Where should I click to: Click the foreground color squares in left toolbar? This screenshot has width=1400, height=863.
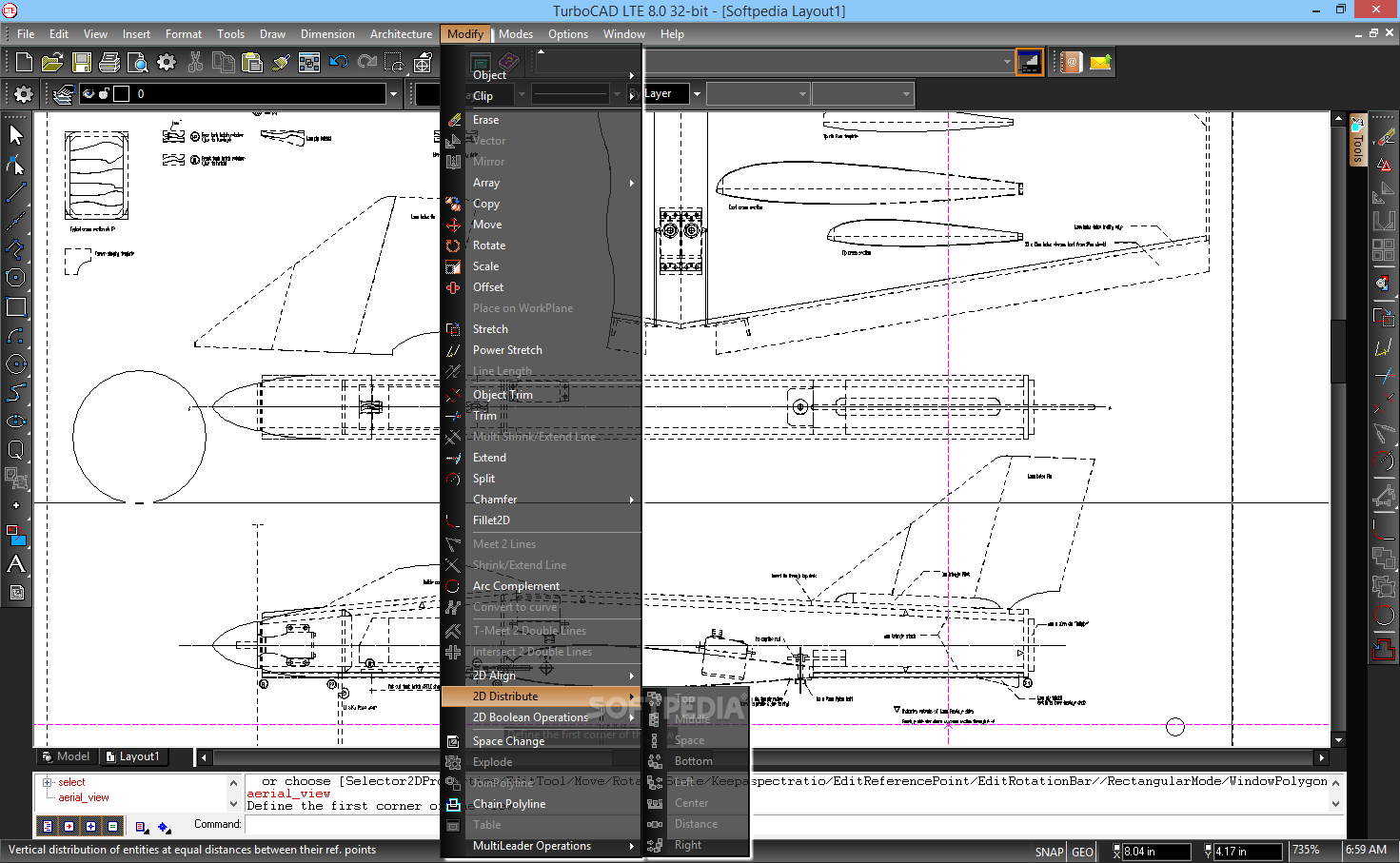[x=15, y=535]
